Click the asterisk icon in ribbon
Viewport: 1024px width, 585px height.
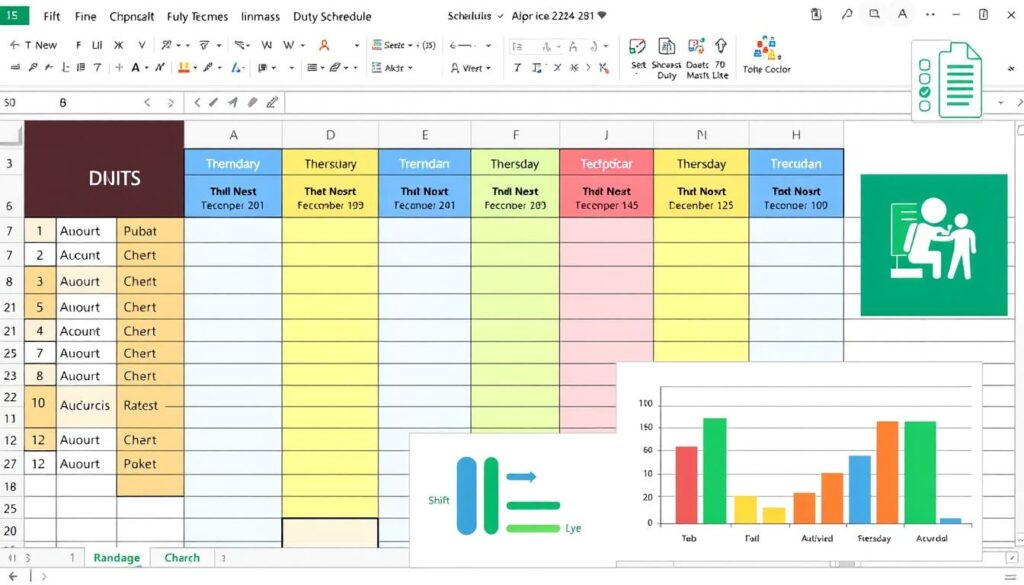[573, 67]
